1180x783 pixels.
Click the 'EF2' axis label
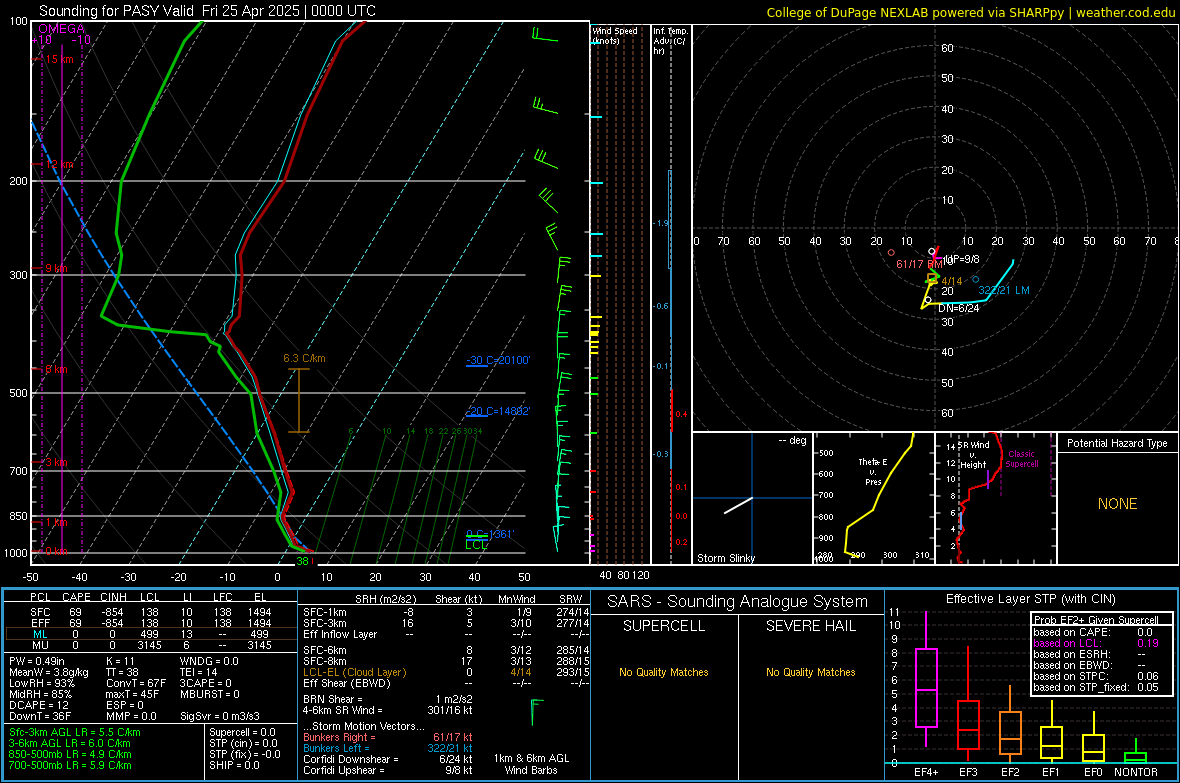pyautogui.click(x=1010, y=772)
